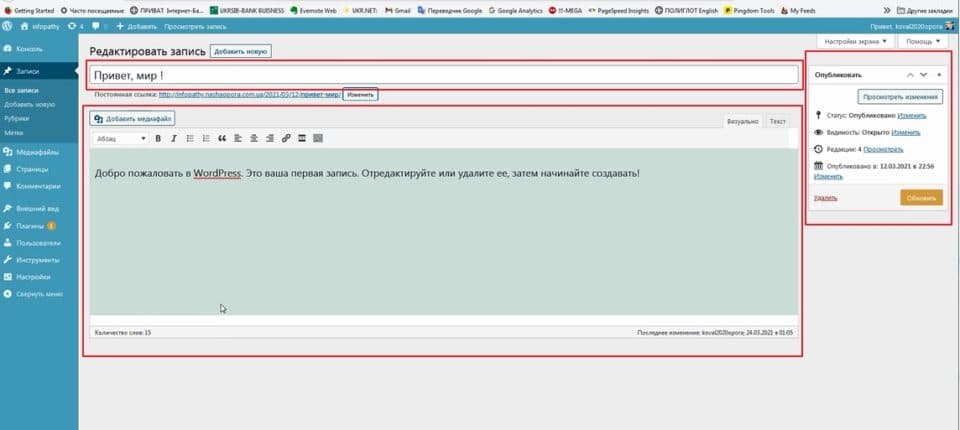
Task: Insert a numbered list
Action: [206, 138]
